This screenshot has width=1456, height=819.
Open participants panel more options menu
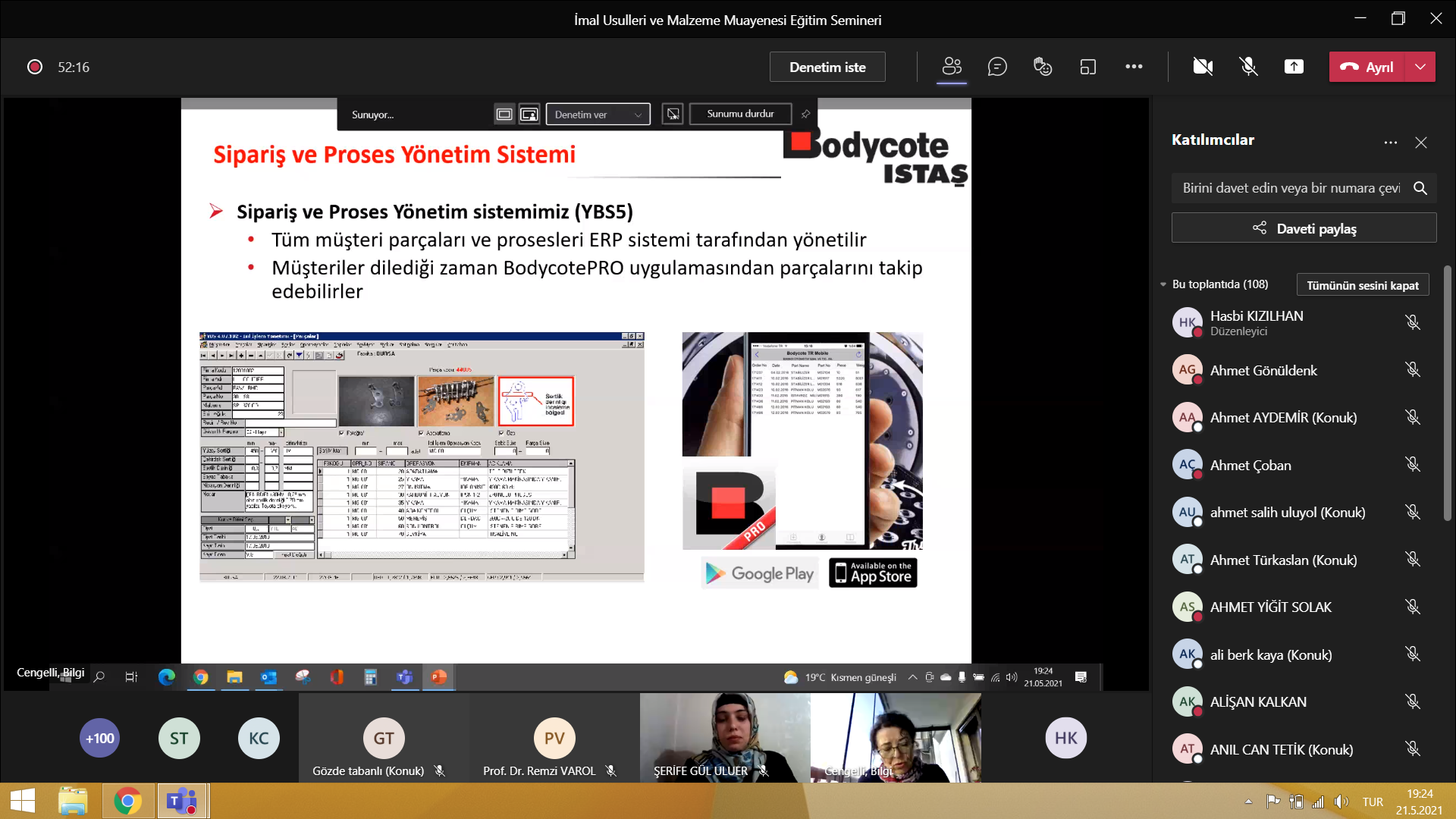pyautogui.click(x=1390, y=142)
